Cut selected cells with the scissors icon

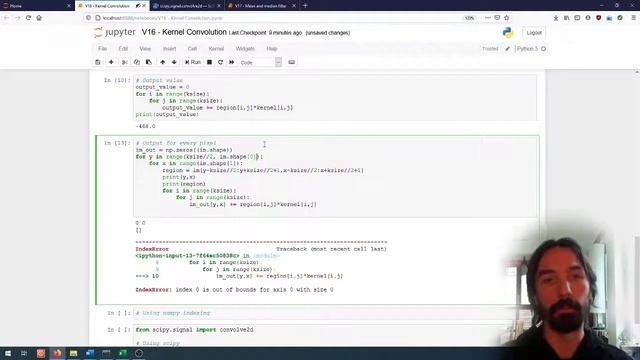click(x=124, y=62)
